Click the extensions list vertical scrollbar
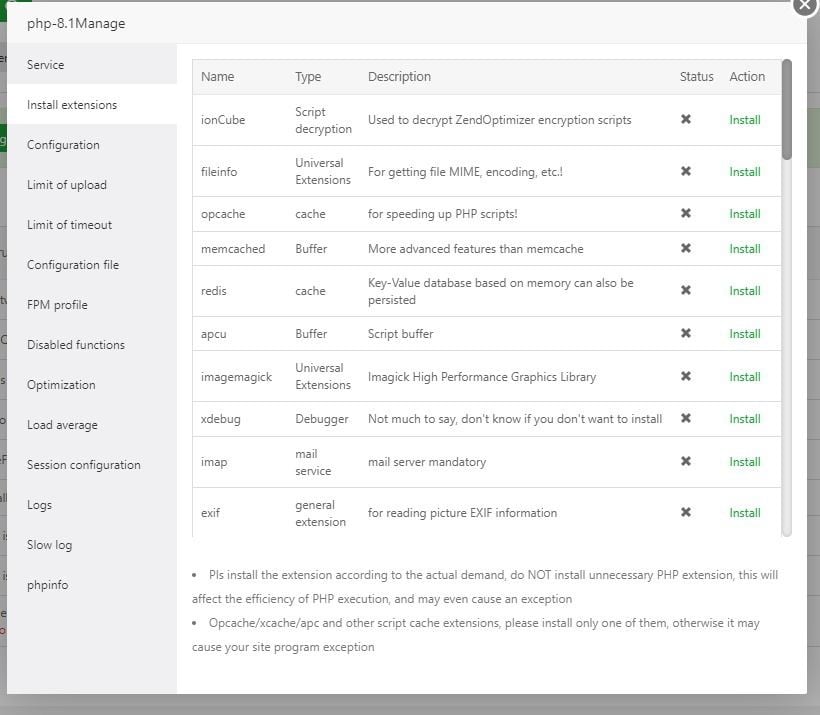 [787, 110]
